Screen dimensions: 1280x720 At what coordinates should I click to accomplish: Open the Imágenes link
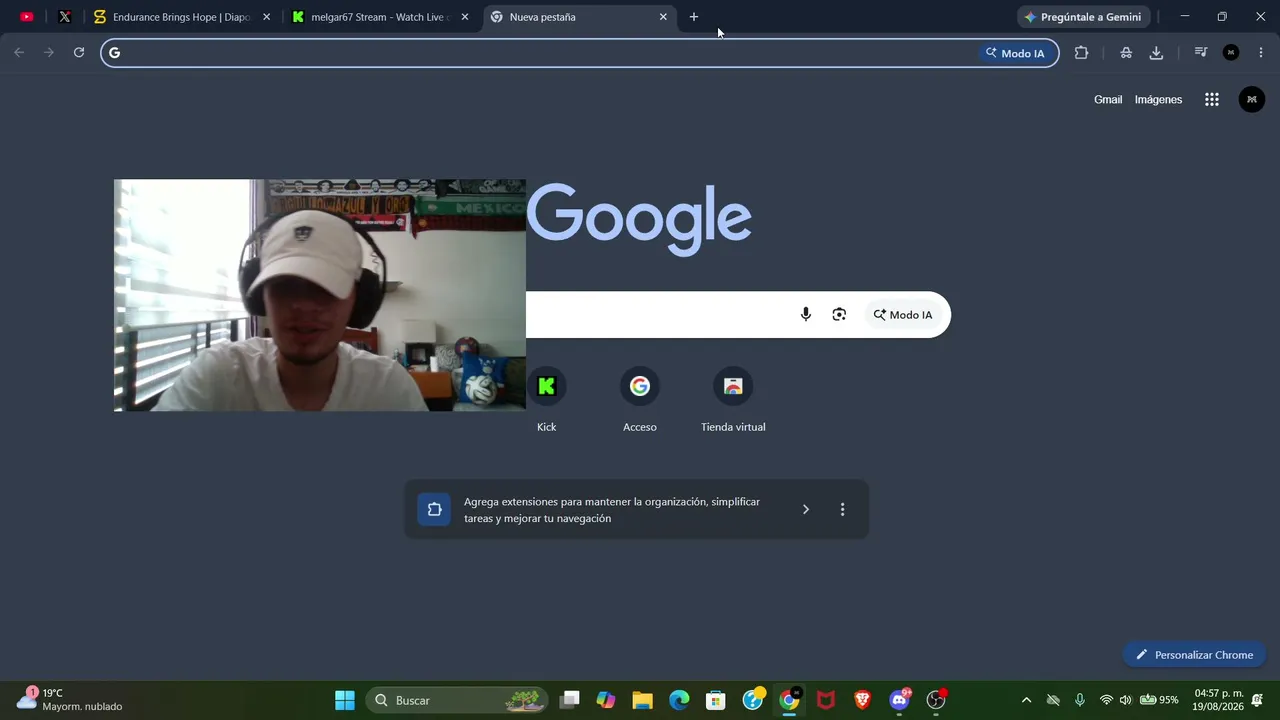coord(1158,100)
